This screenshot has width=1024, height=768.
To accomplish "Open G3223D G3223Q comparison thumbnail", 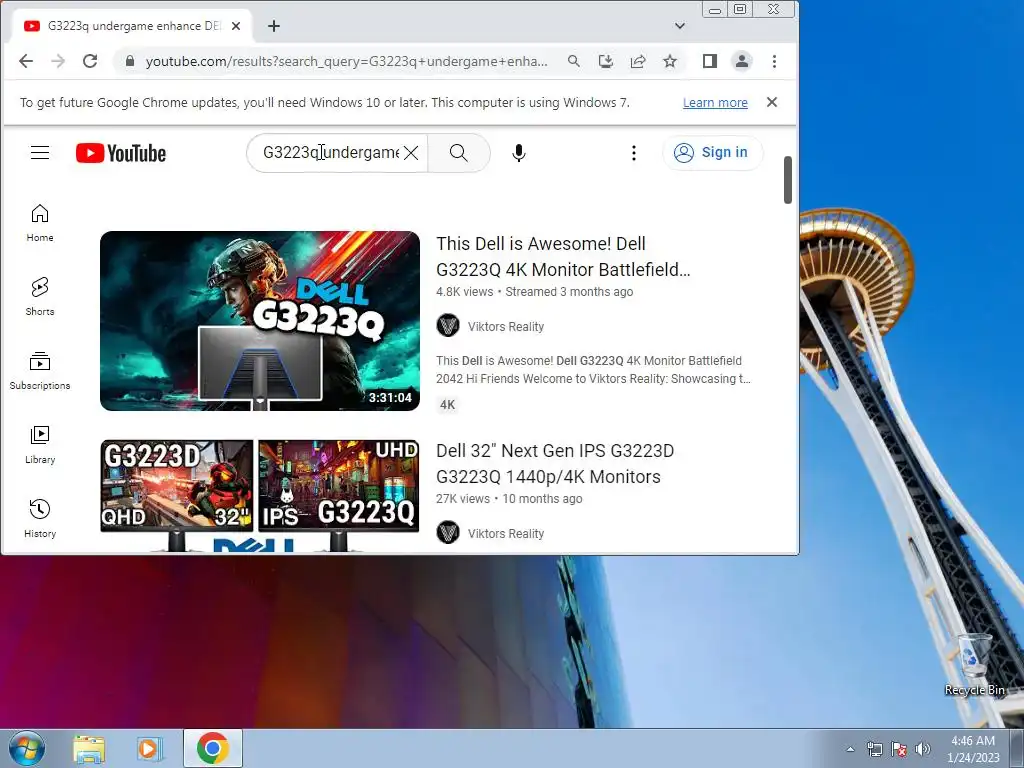I will [260, 496].
